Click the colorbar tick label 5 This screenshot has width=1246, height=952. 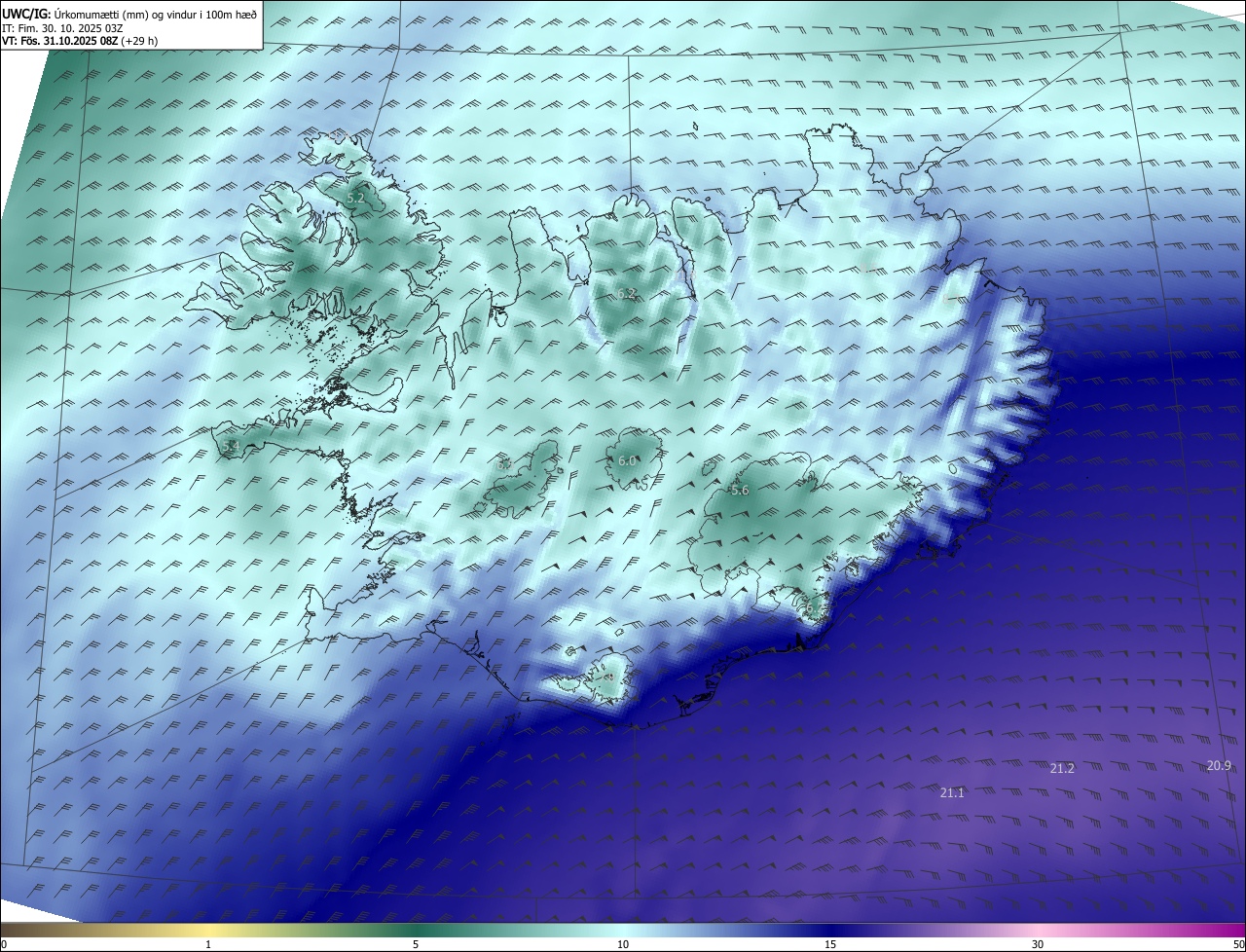416,944
